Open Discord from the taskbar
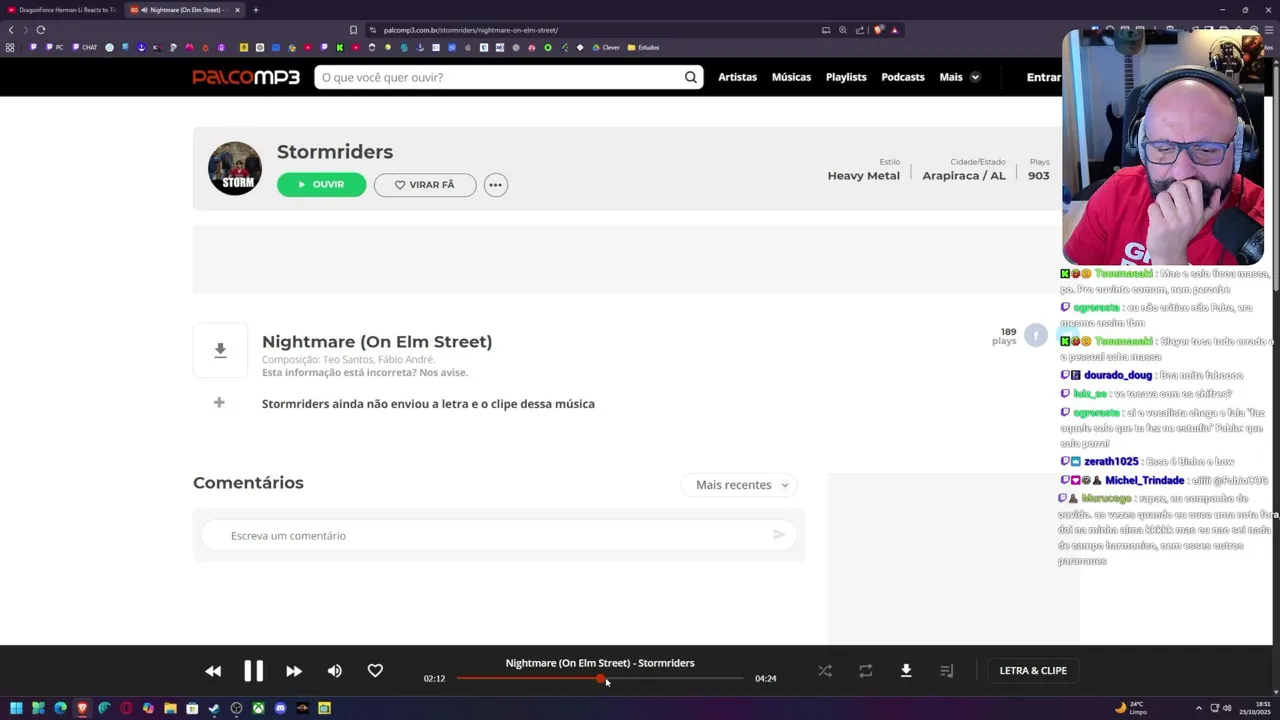Screen dimensions: 1280x720 tap(280, 708)
